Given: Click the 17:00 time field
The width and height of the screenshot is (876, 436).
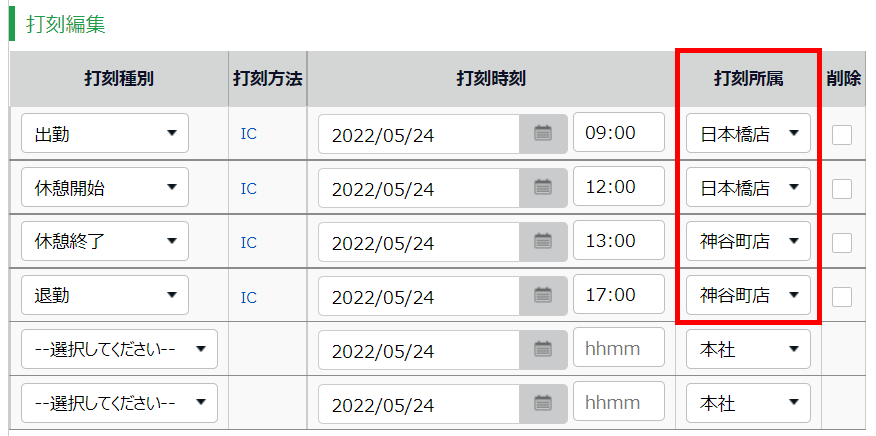Looking at the screenshot, I should [x=619, y=294].
